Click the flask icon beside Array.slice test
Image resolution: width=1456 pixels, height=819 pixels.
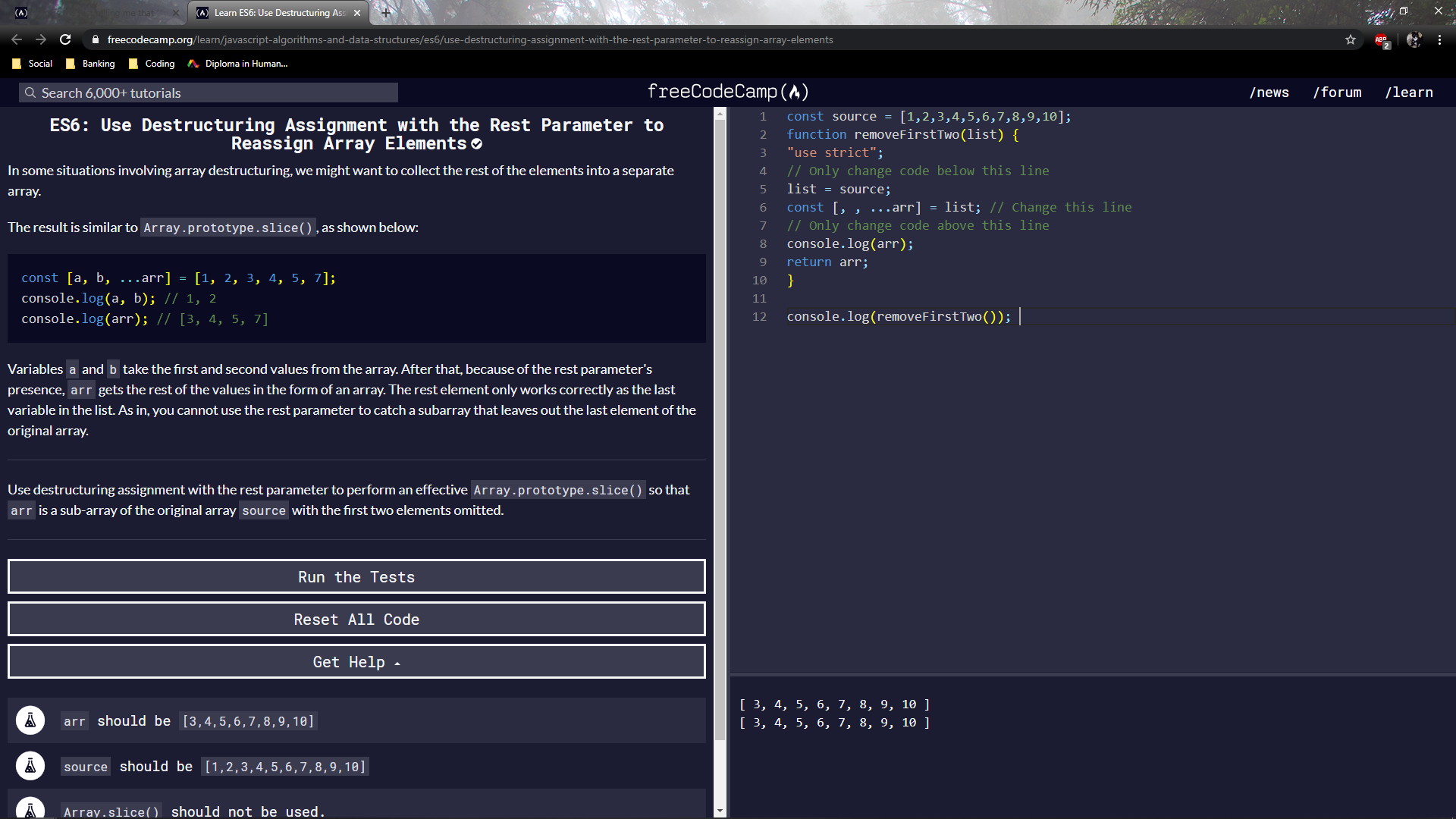coord(30,808)
